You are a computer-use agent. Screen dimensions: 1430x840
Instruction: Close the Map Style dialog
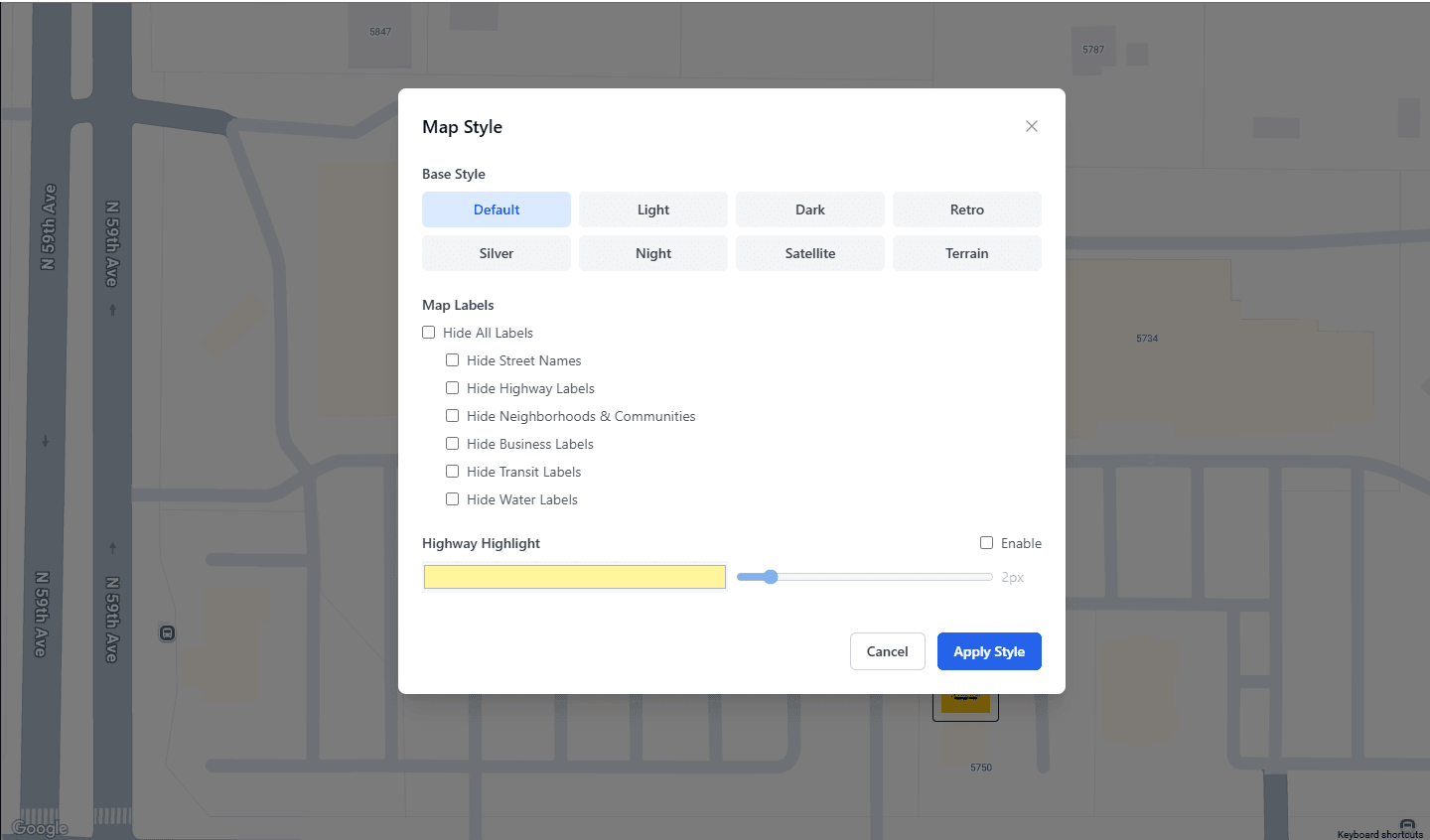[x=1032, y=126]
